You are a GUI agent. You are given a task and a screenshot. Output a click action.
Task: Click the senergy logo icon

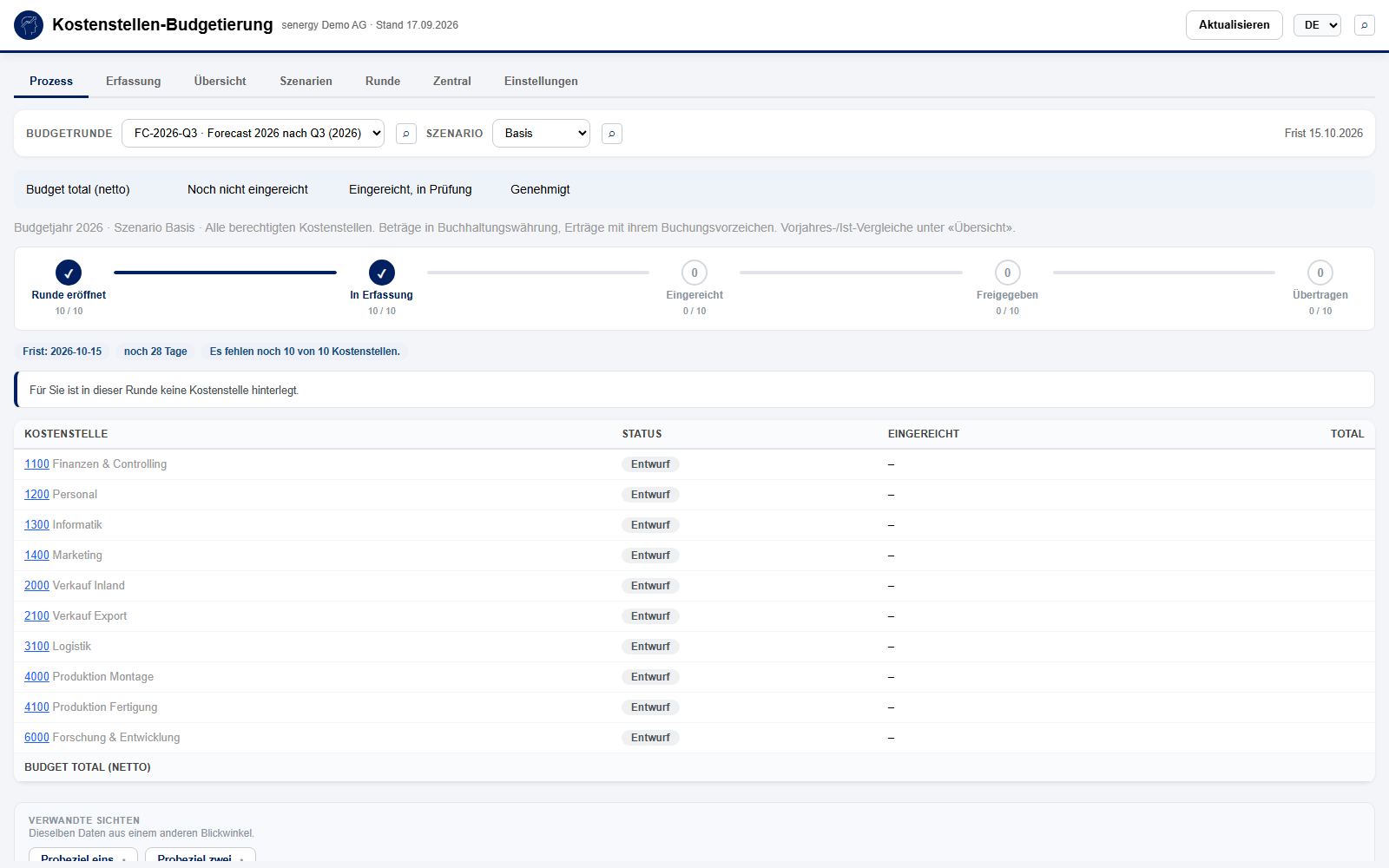point(29,25)
